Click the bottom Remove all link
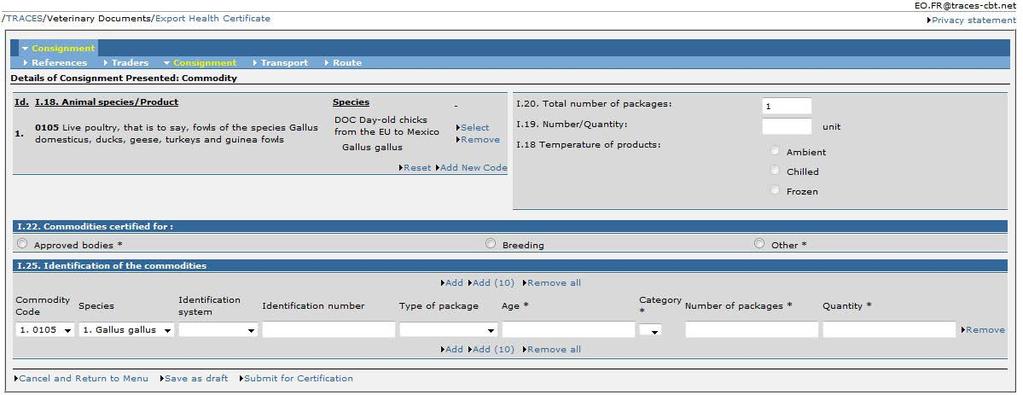This screenshot has height=395, width=1023. [x=554, y=349]
